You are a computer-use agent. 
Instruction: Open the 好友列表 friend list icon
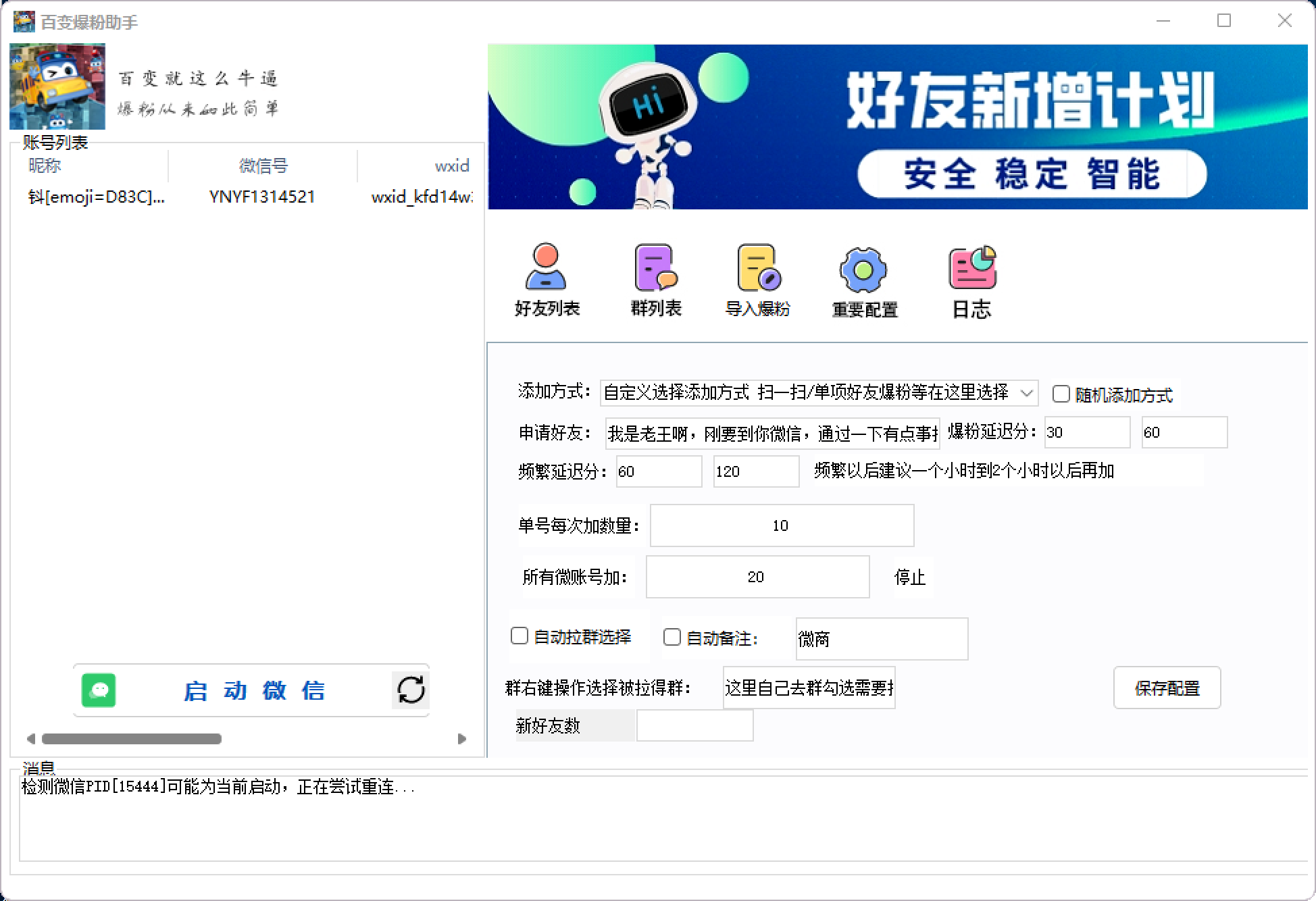[547, 279]
